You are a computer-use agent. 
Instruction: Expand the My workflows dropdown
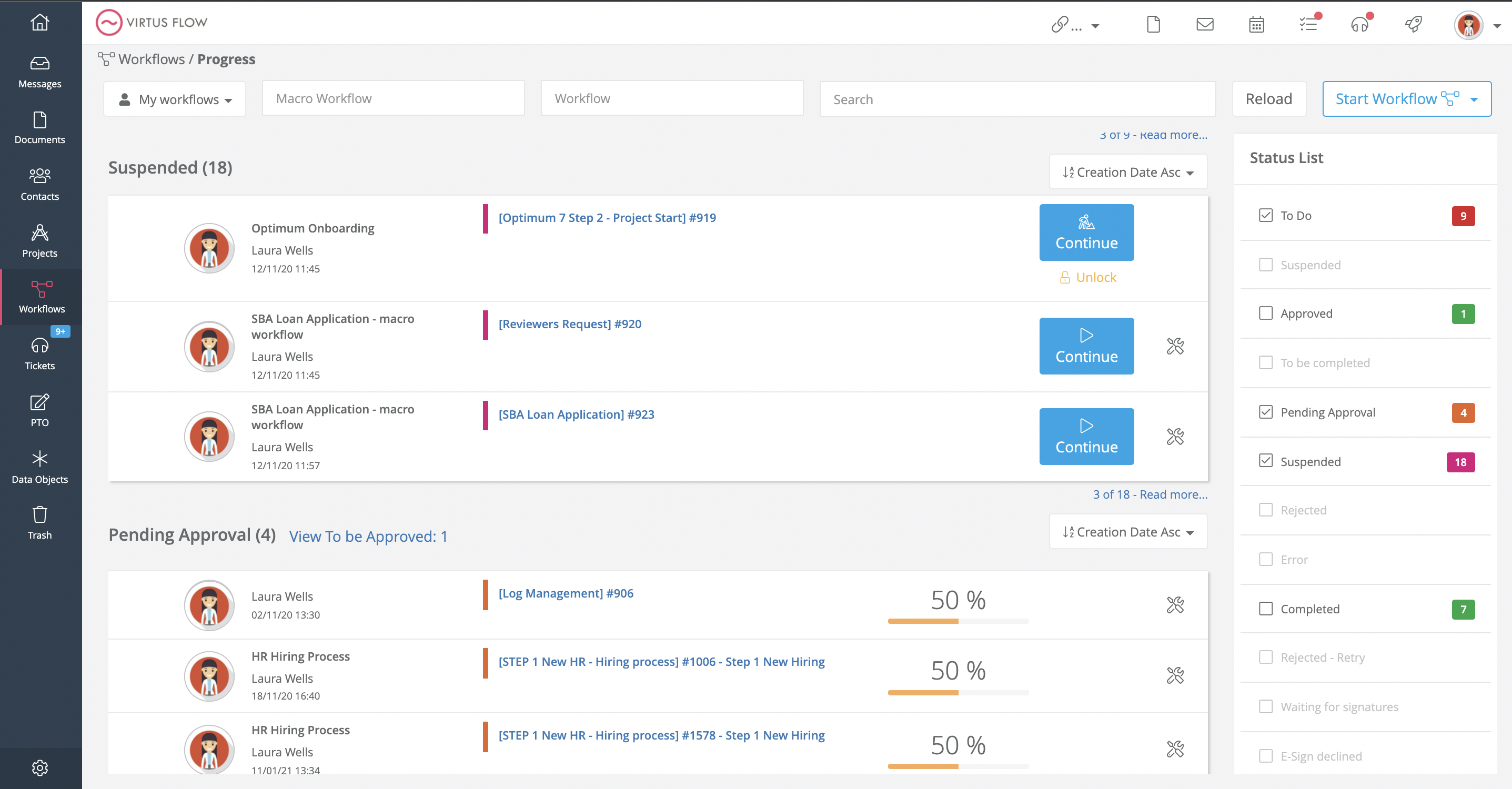175,99
